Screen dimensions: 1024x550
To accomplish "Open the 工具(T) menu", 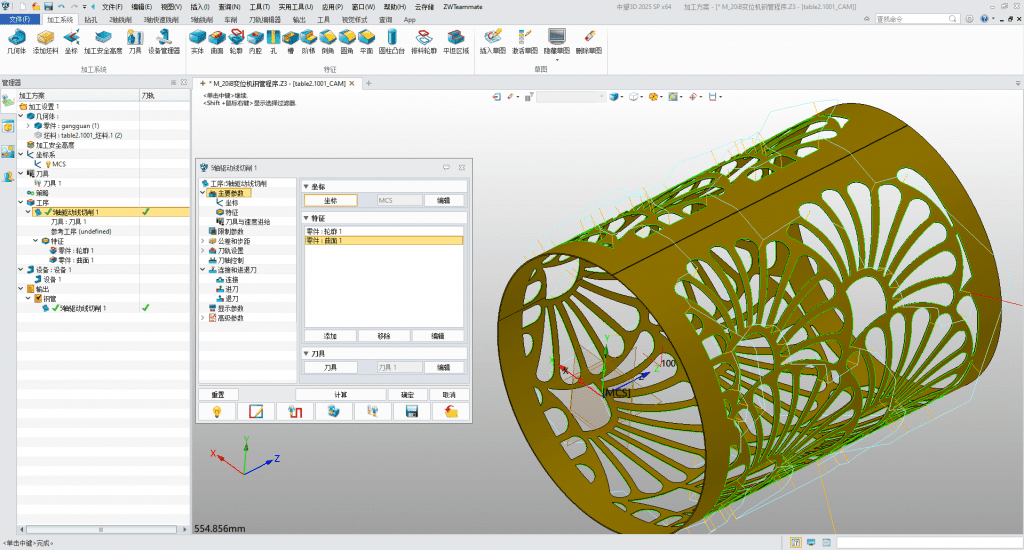I will [260, 6].
